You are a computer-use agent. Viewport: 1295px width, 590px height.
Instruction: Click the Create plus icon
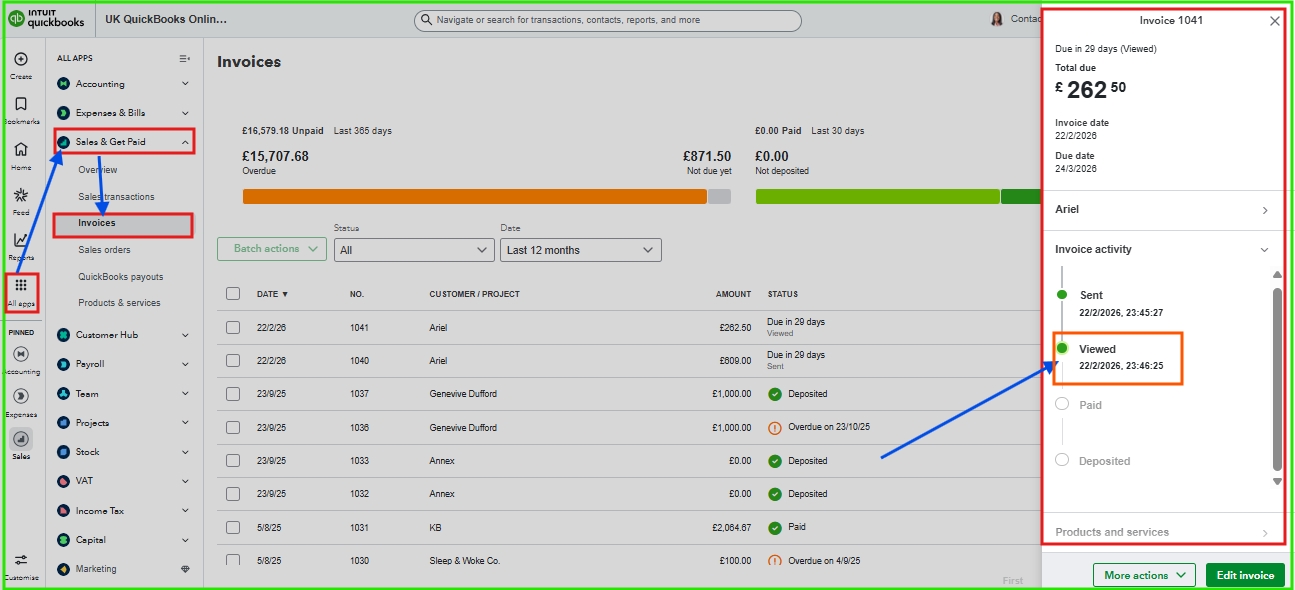click(x=21, y=59)
